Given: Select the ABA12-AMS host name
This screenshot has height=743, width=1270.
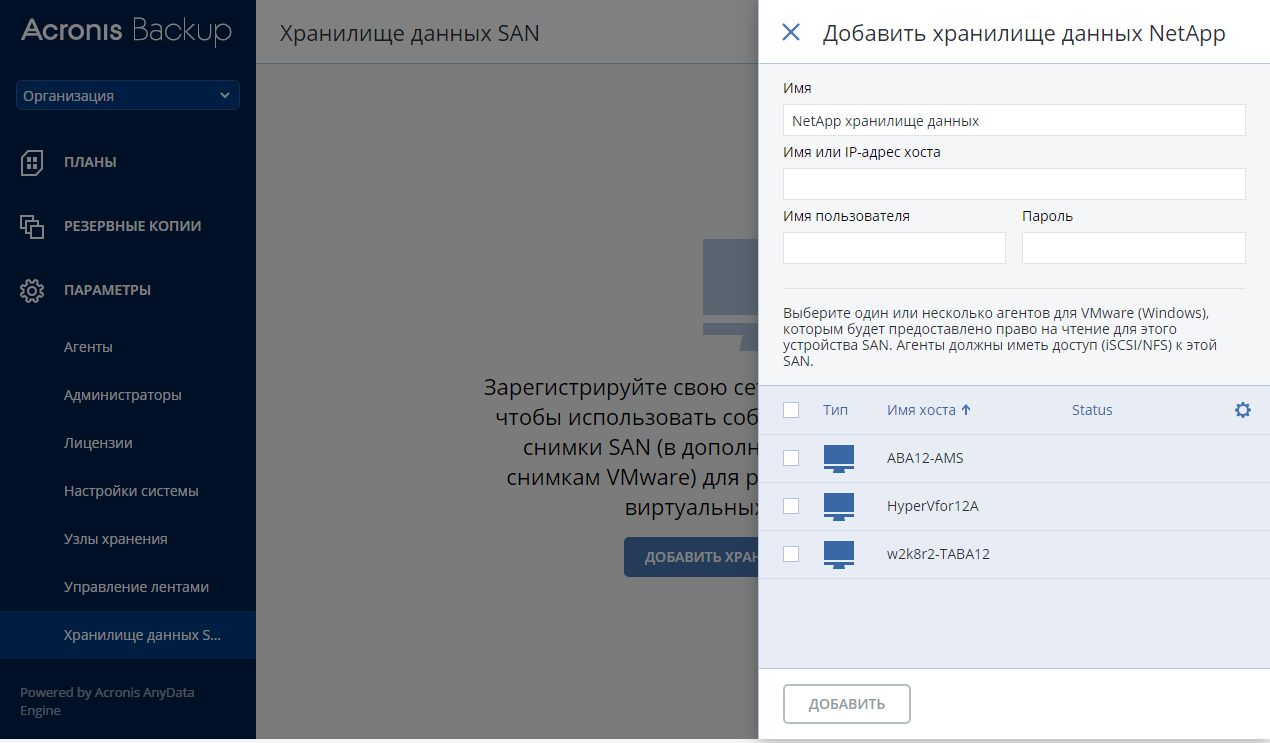Looking at the screenshot, I should [925, 458].
